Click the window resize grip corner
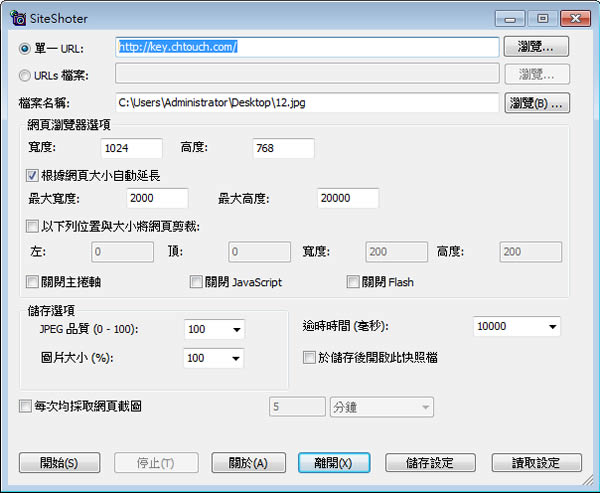 pos(587,479)
